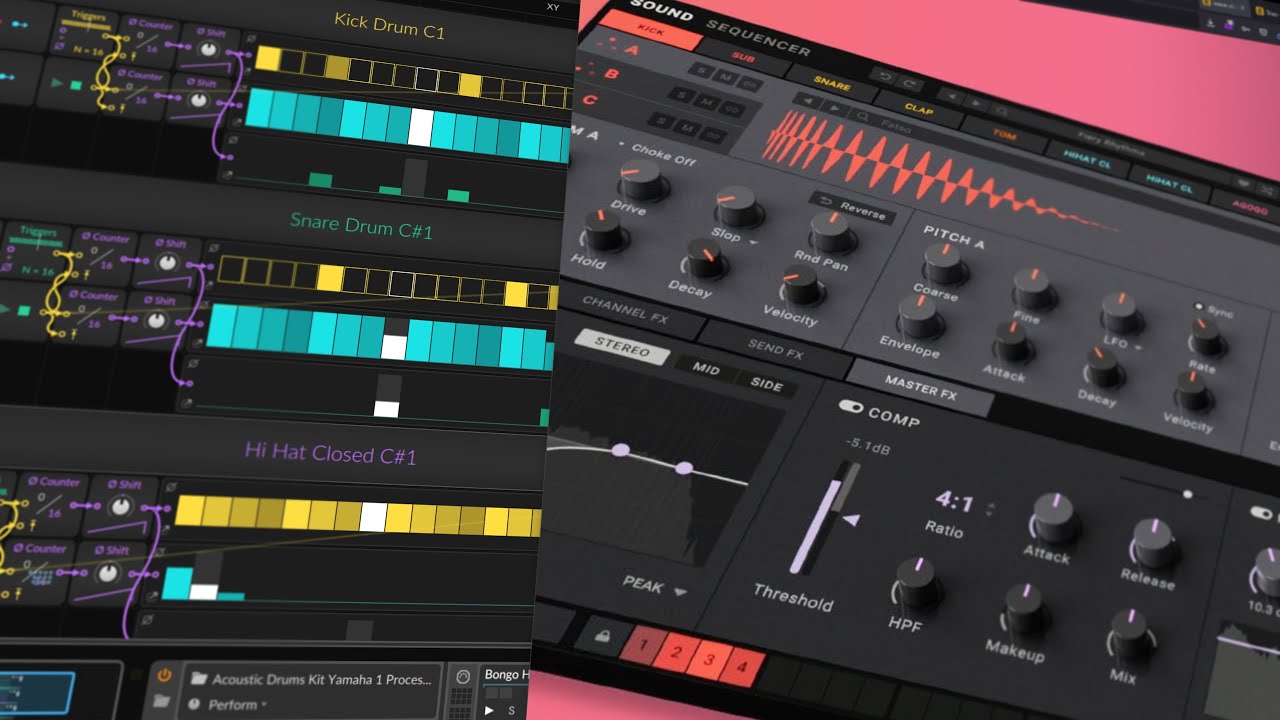Click the LFO knob under Pitch A
1280x720 pixels.
pos(1123,313)
